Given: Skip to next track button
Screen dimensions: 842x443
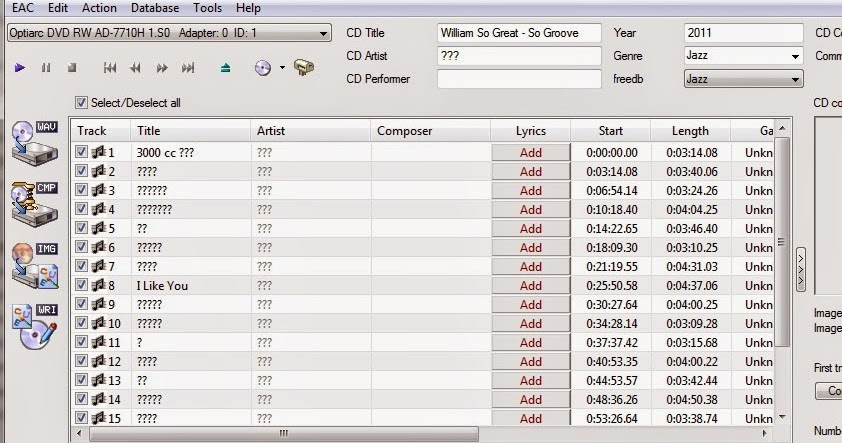Looking at the screenshot, I should tap(187, 68).
